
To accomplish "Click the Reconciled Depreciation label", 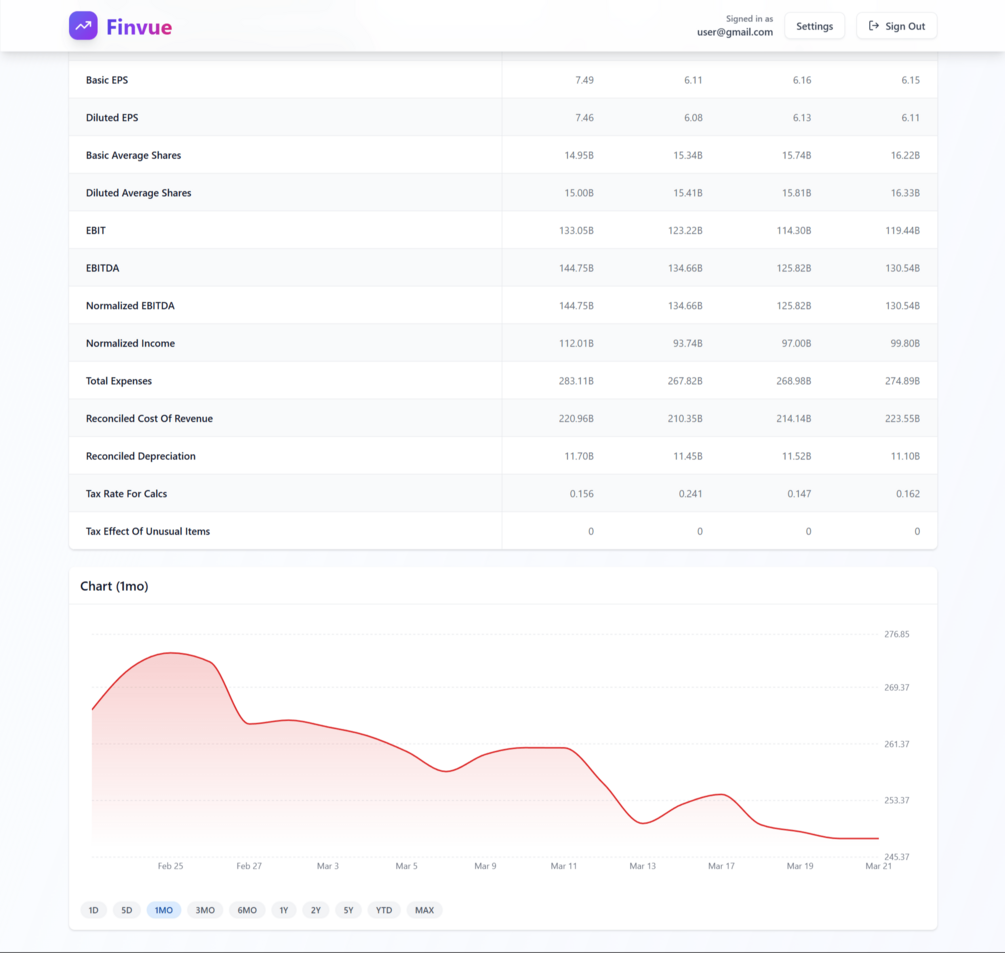I will coord(140,456).
